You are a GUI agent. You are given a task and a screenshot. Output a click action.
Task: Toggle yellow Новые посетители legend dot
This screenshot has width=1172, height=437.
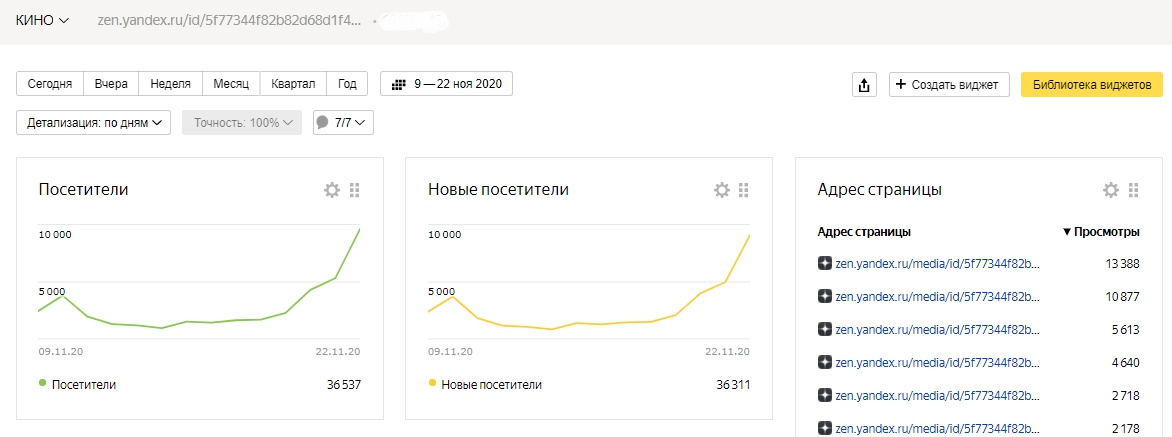[432, 383]
